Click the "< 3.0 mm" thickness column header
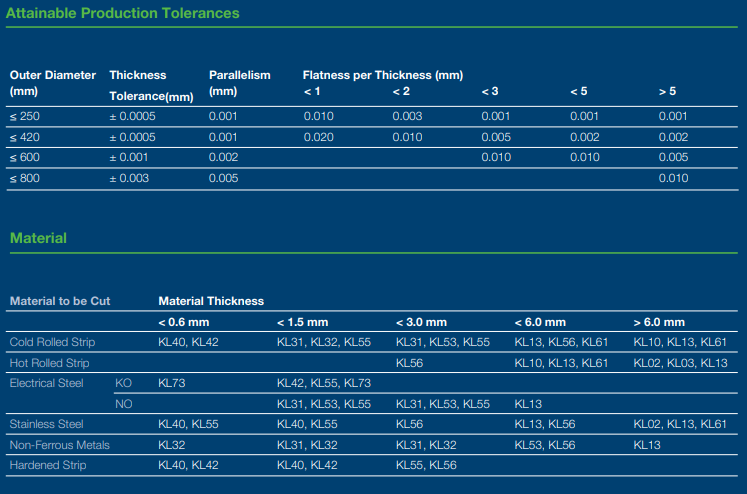Image resolution: width=747 pixels, height=494 pixels. pyautogui.click(x=422, y=322)
